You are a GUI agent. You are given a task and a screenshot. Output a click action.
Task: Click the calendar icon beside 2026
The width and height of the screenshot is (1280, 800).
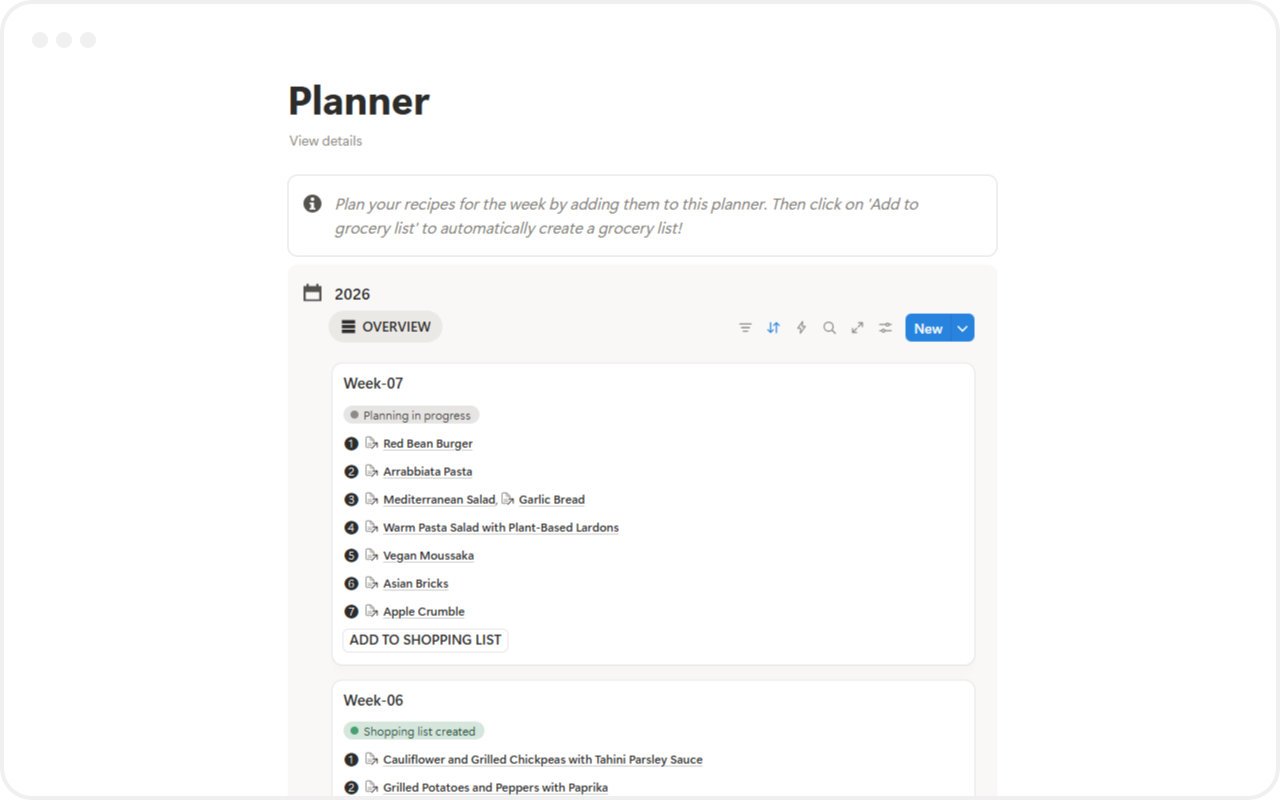coord(313,293)
